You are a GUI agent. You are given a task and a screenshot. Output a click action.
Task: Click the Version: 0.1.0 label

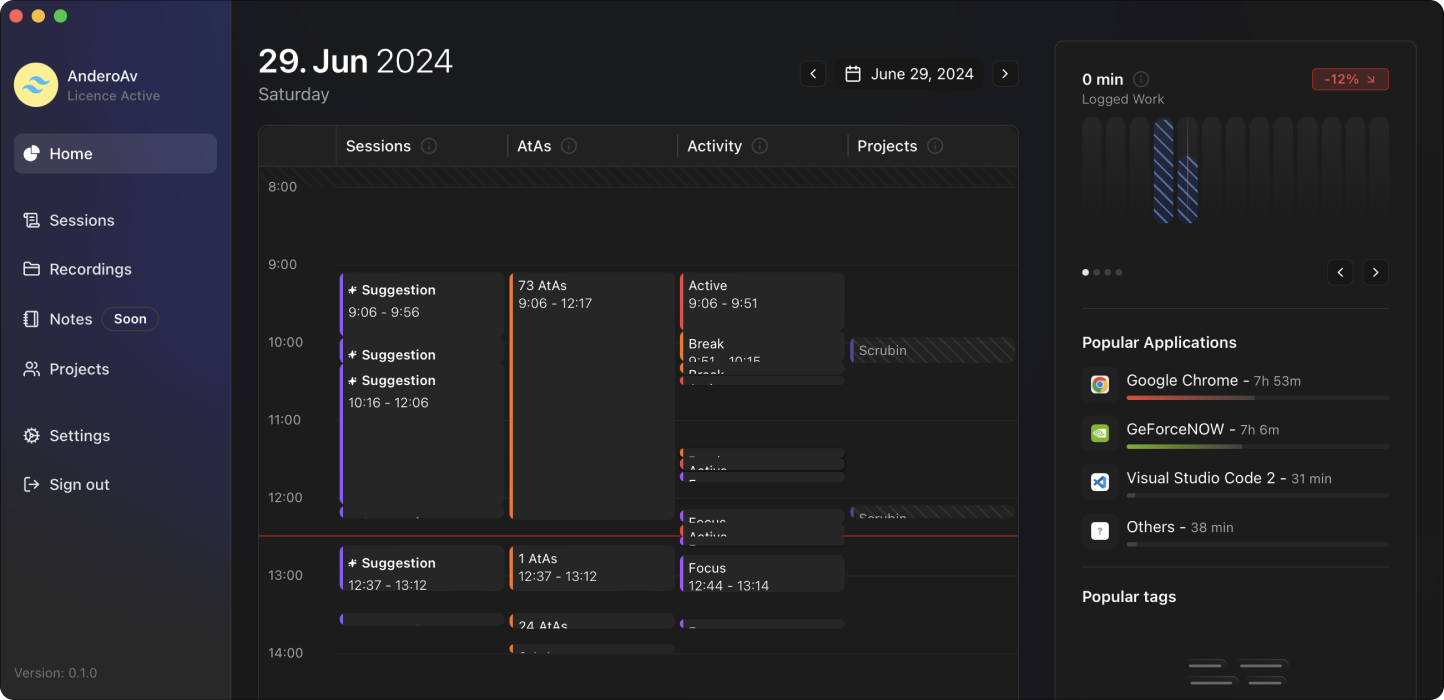coord(56,673)
